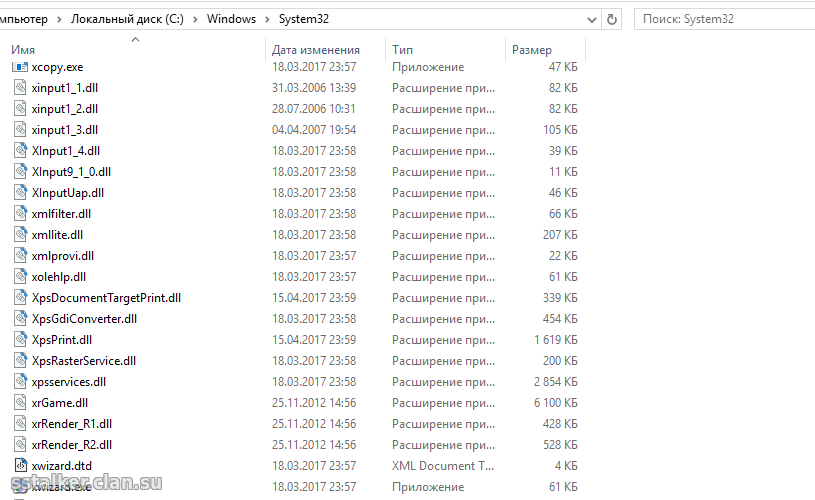Go to Локальный диск (C:) breadcrumb

[x=127, y=19]
